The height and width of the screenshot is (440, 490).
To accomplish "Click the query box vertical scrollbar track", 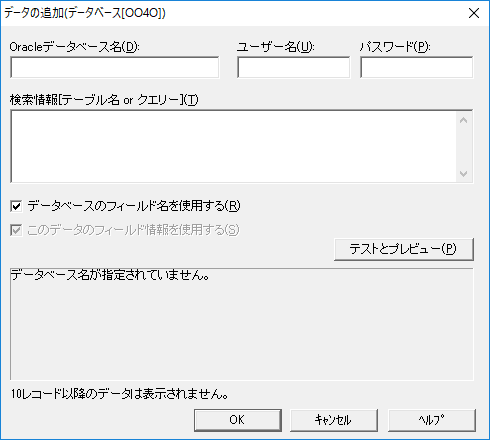I will (464, 147).
